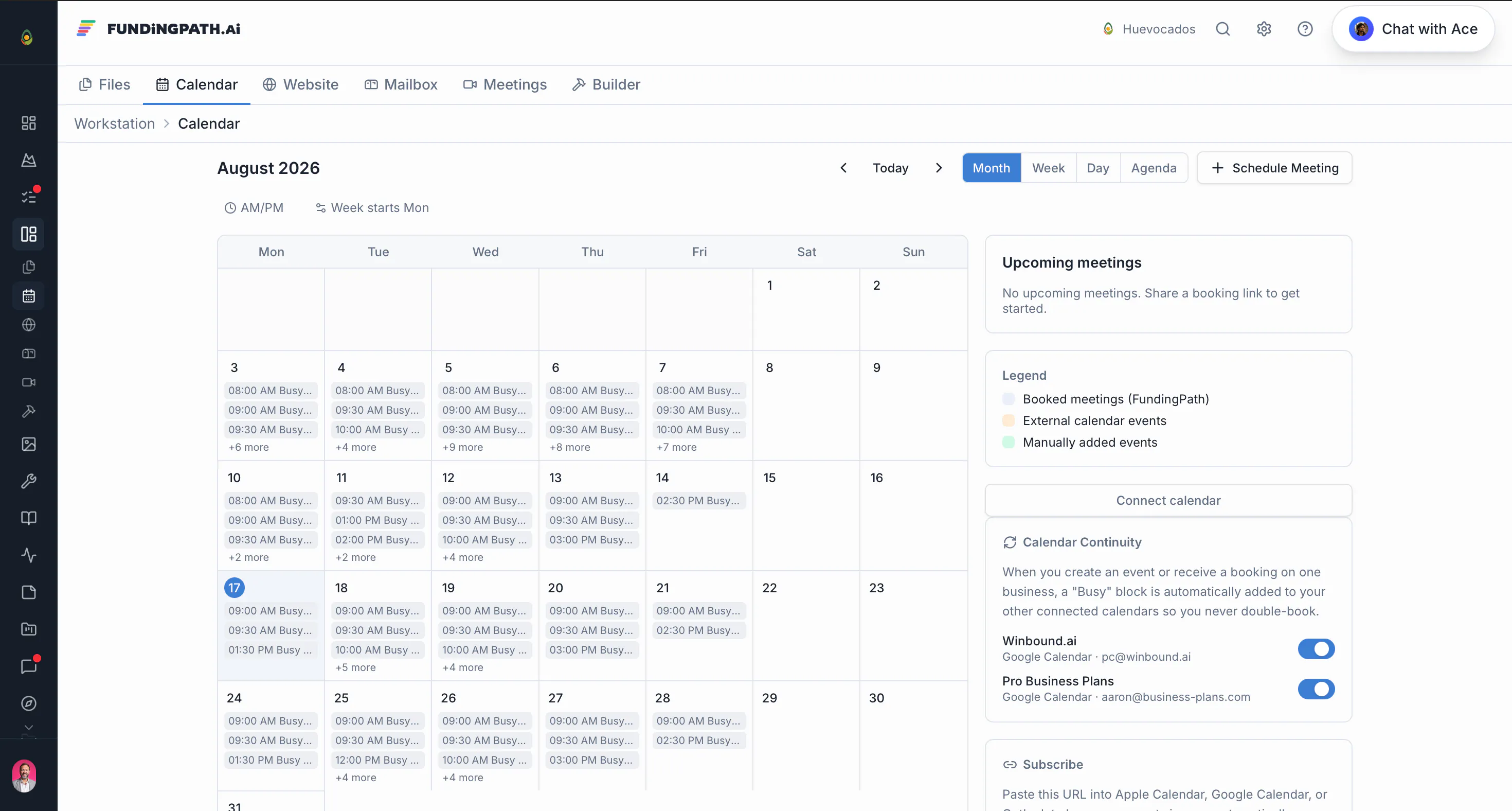Viewport: 1512px width, 811px height.
Task: Go to Workstation breadcrumb
Action: point(115,124)
